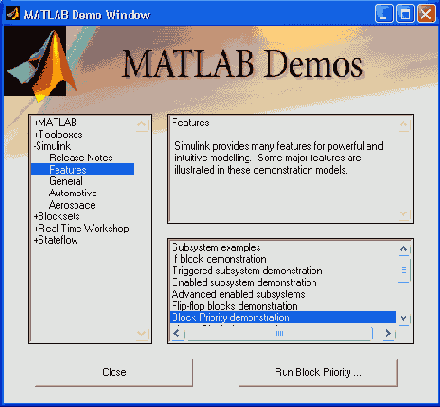The height and width of the screenshot is (407, 440).
Task: Click Close button
Action: click(x=114, y=372)
